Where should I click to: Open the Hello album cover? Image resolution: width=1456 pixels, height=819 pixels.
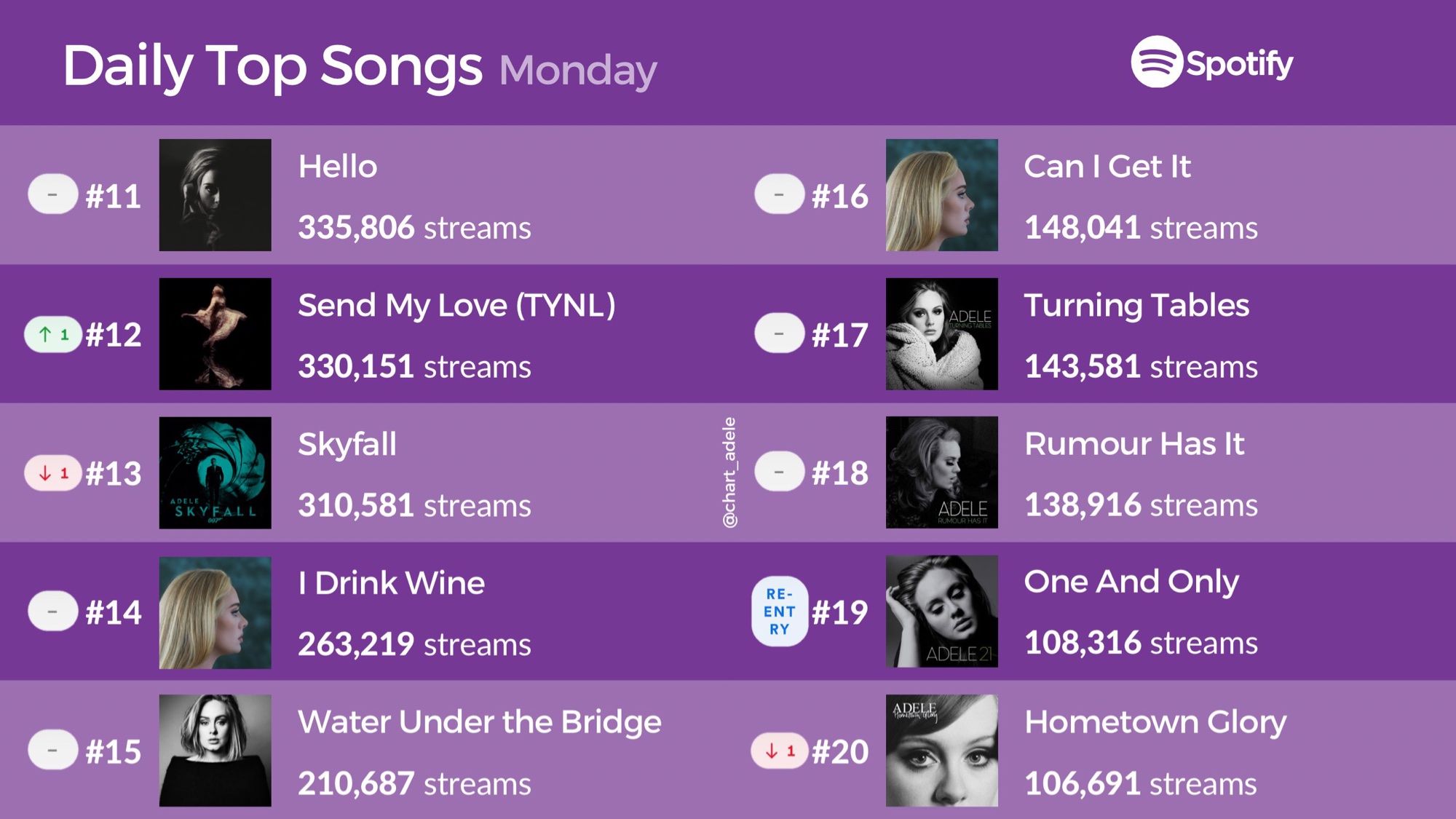(215, 195)
